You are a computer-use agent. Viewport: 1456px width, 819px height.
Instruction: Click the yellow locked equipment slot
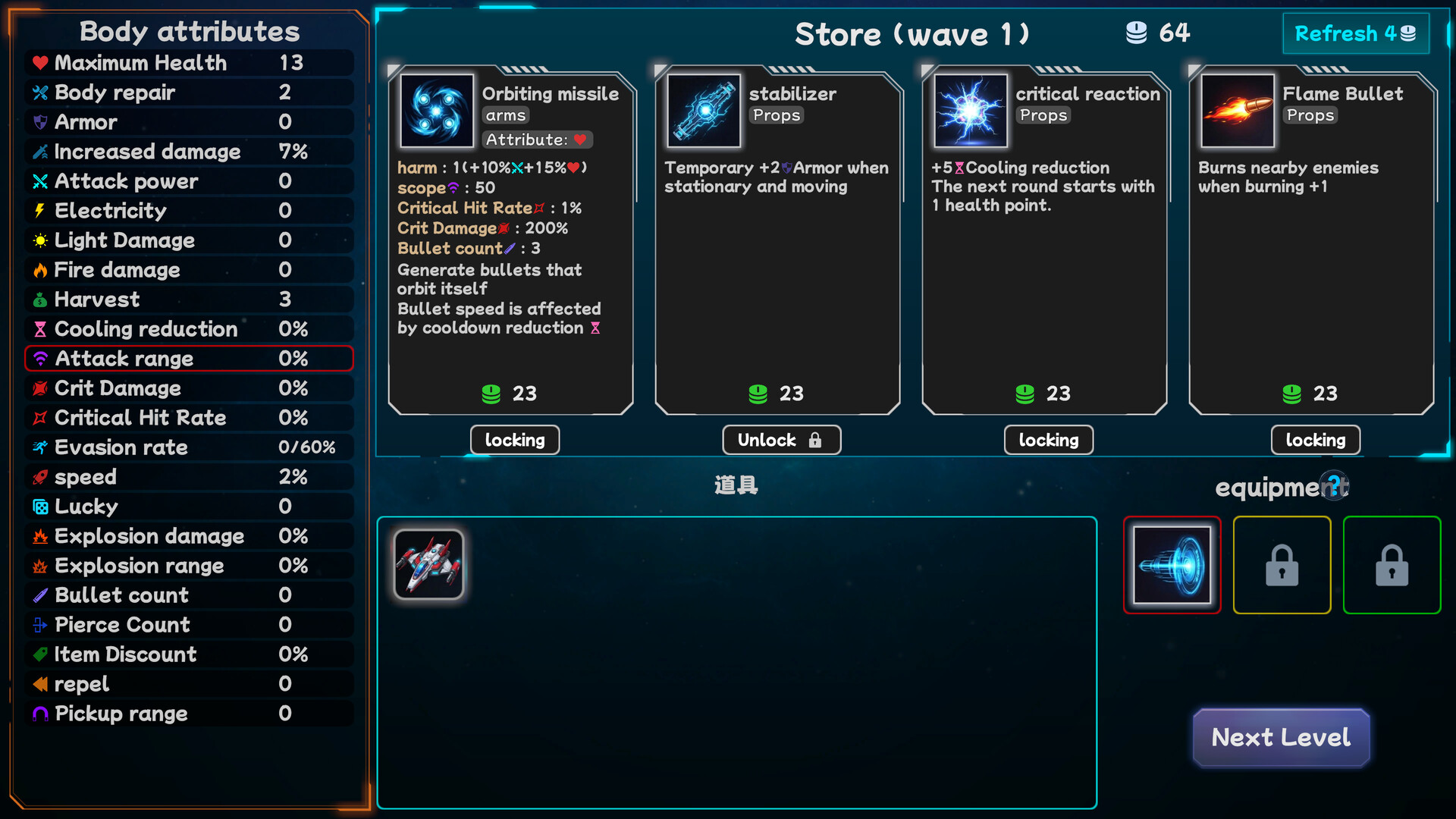(1282, 565)
